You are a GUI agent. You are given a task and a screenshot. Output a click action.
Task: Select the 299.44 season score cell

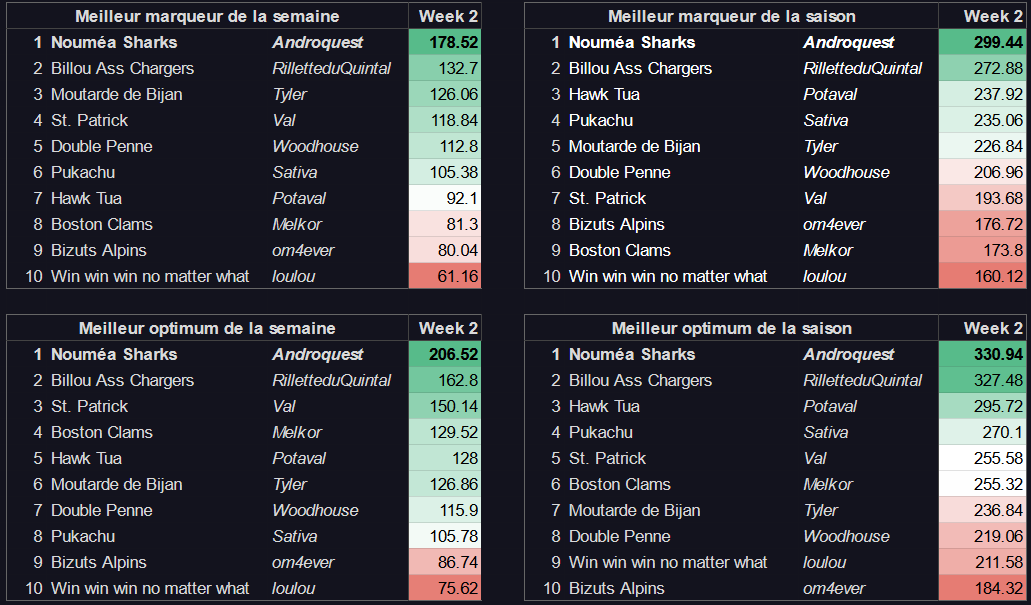[x=982, y=43]
